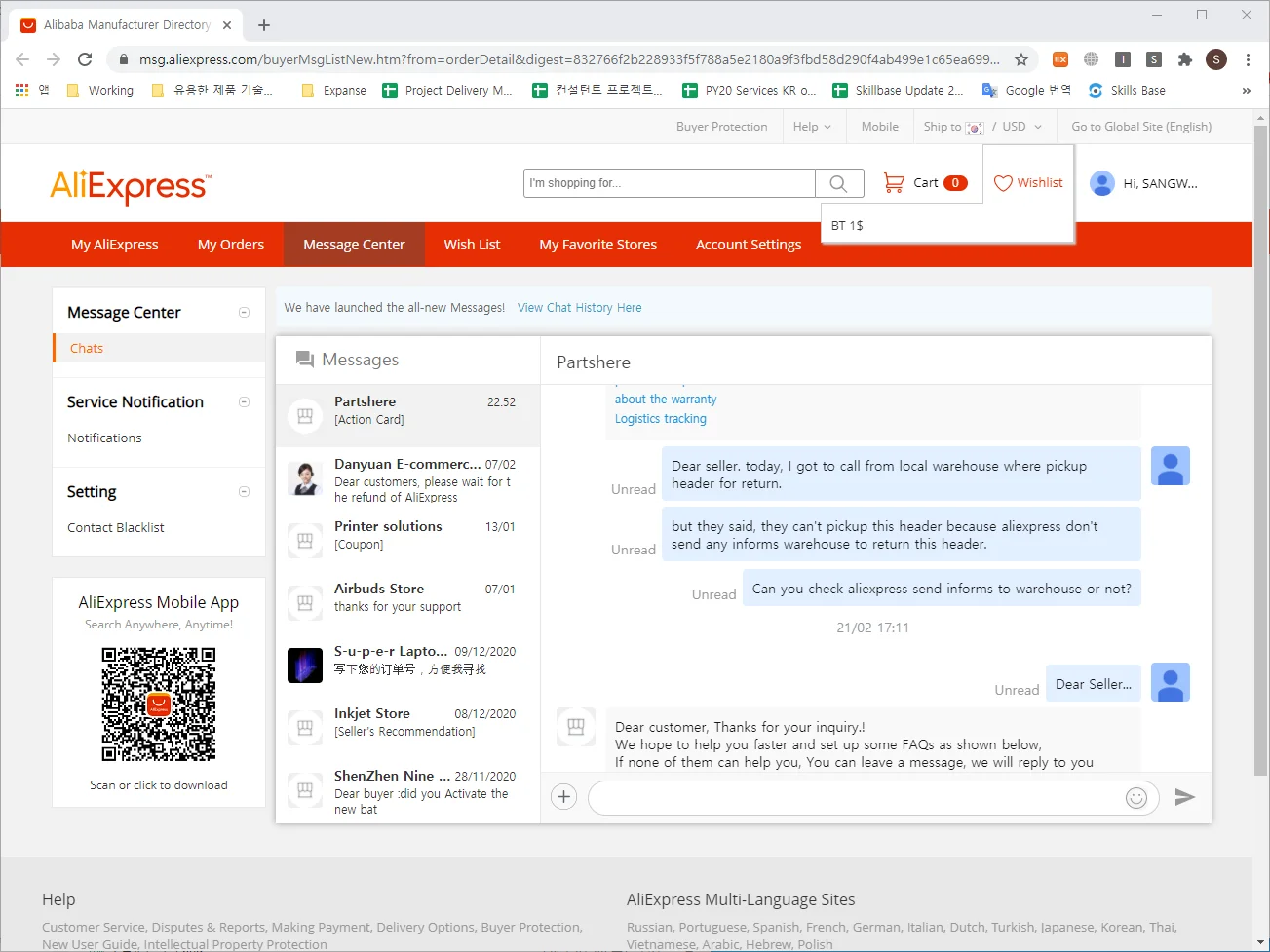The width and height of the screenshot is (1270, 952).
Task: Open the 'about the warranty' link
Action: [666, 400]
